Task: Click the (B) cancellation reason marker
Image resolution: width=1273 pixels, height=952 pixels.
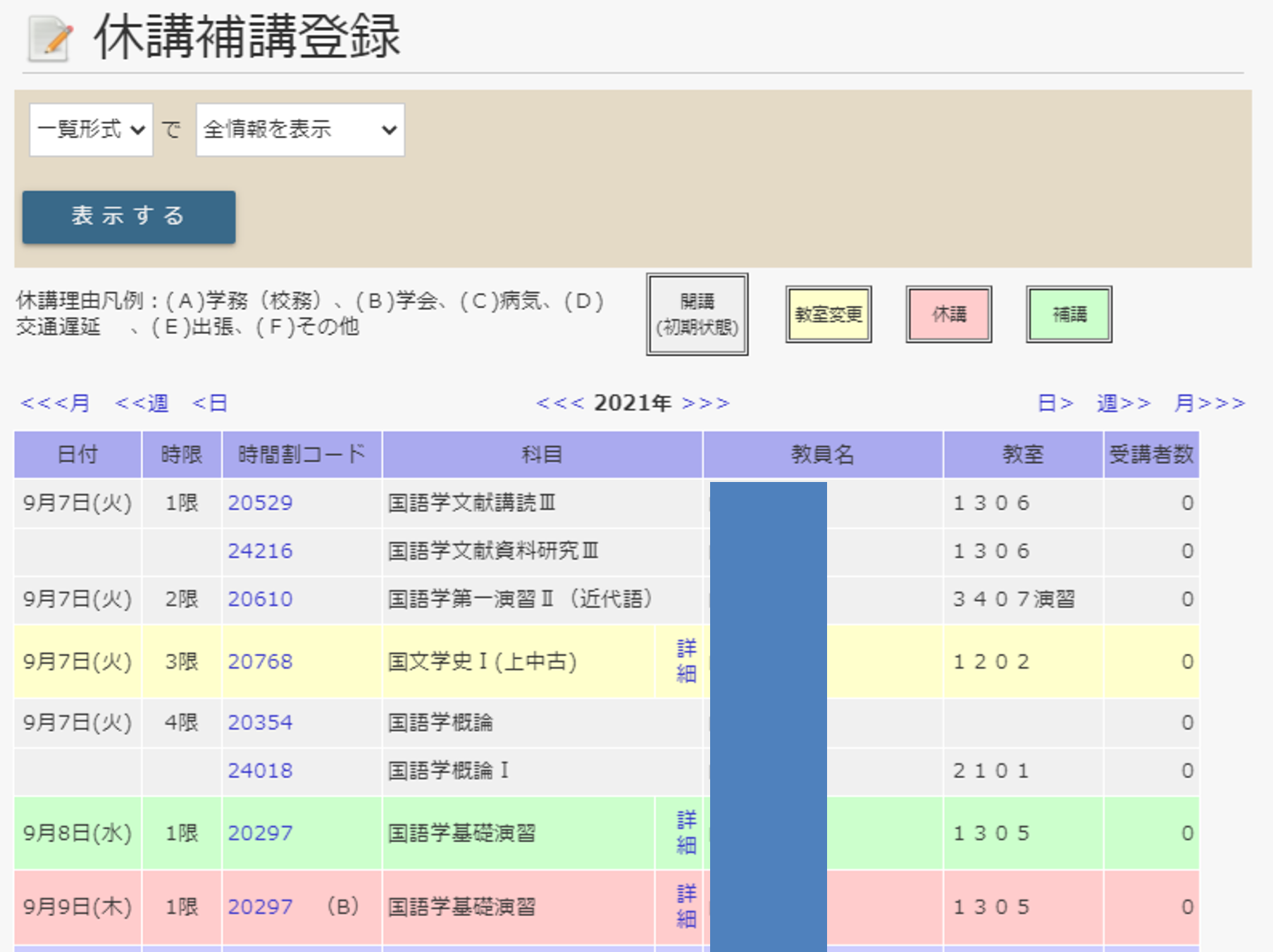Action: (x=343, y=906)
